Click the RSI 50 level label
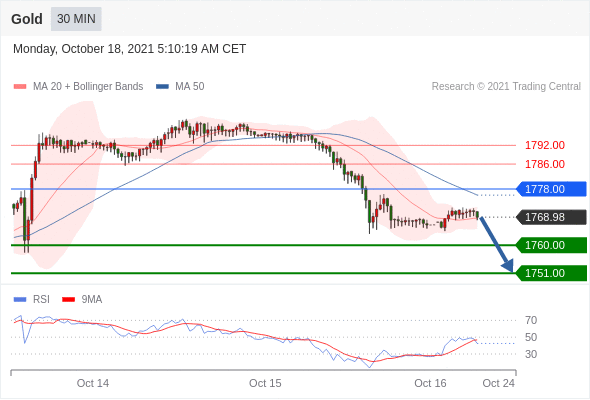This screenshot has height=400, width=590. coord(531,338)
